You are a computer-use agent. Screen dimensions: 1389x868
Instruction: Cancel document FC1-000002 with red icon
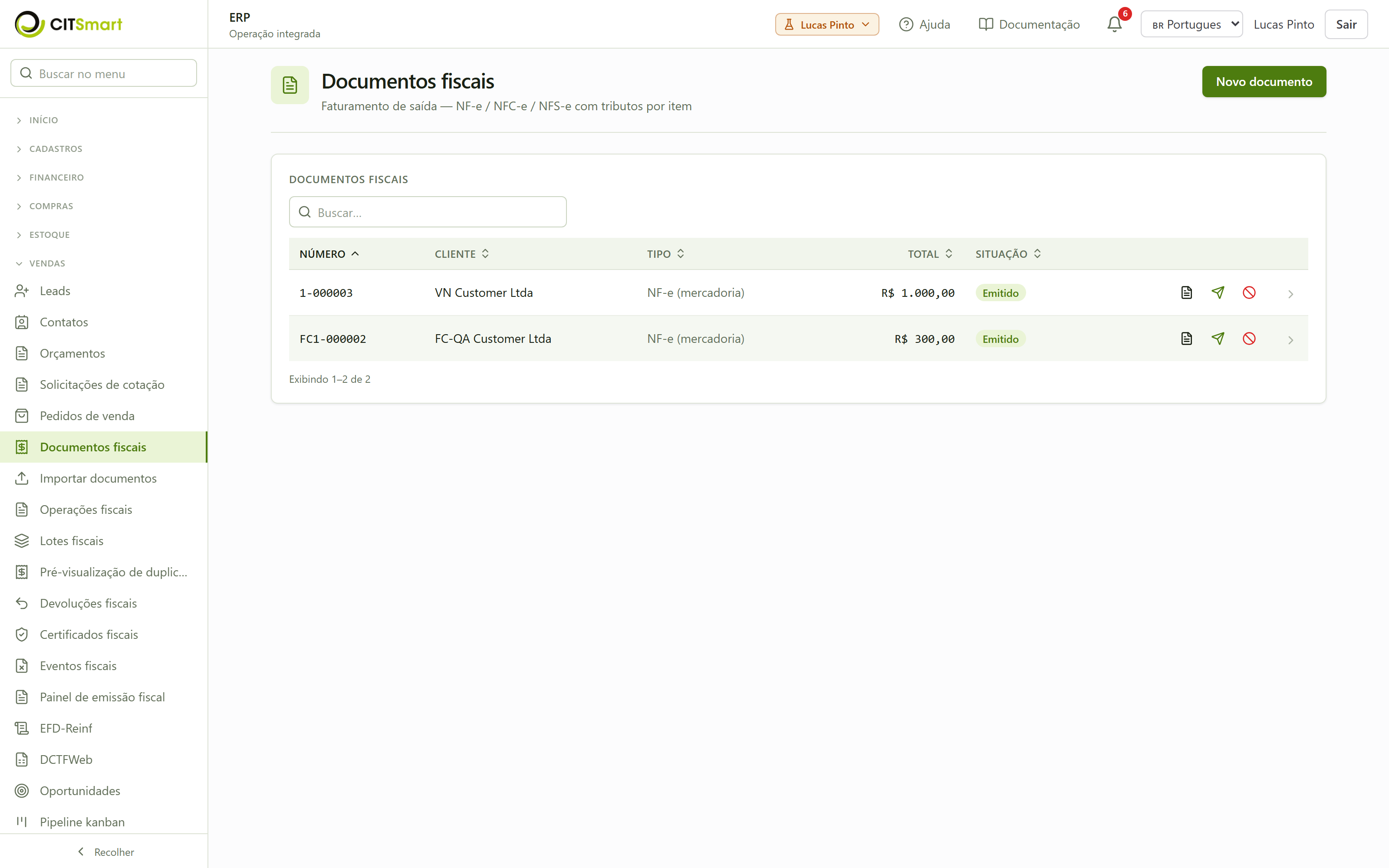pos(1249,339)
